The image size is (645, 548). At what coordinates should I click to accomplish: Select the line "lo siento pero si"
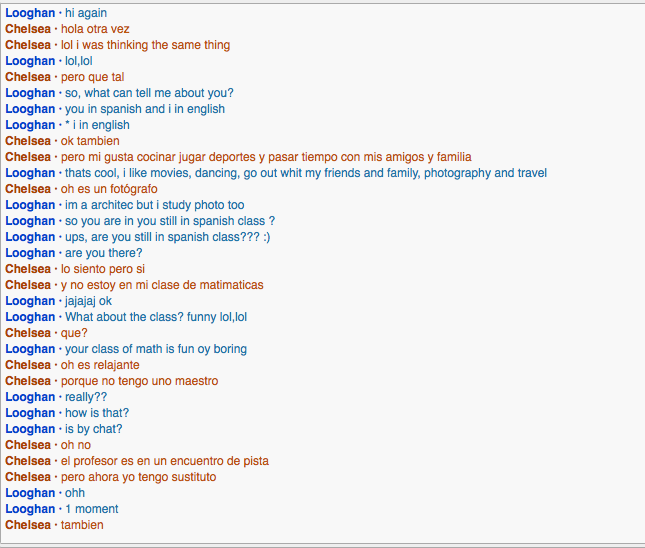tap(103, 269)
